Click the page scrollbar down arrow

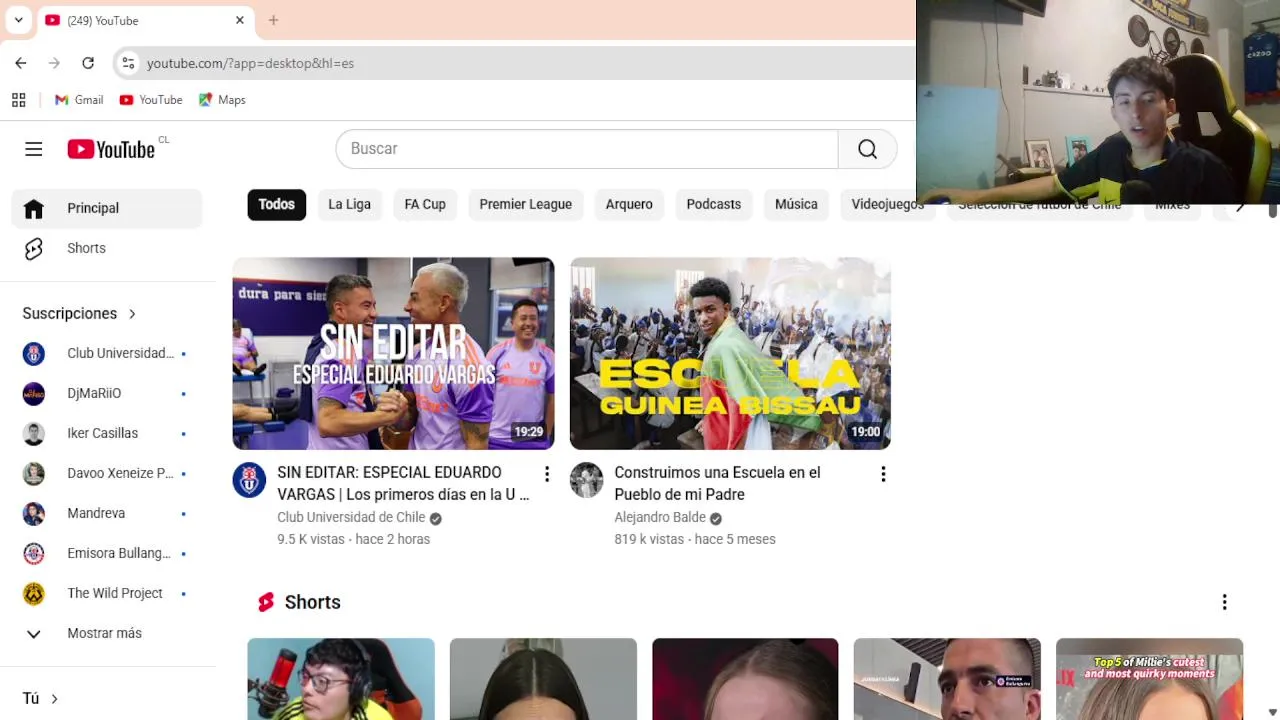(x=1272, y=712)
